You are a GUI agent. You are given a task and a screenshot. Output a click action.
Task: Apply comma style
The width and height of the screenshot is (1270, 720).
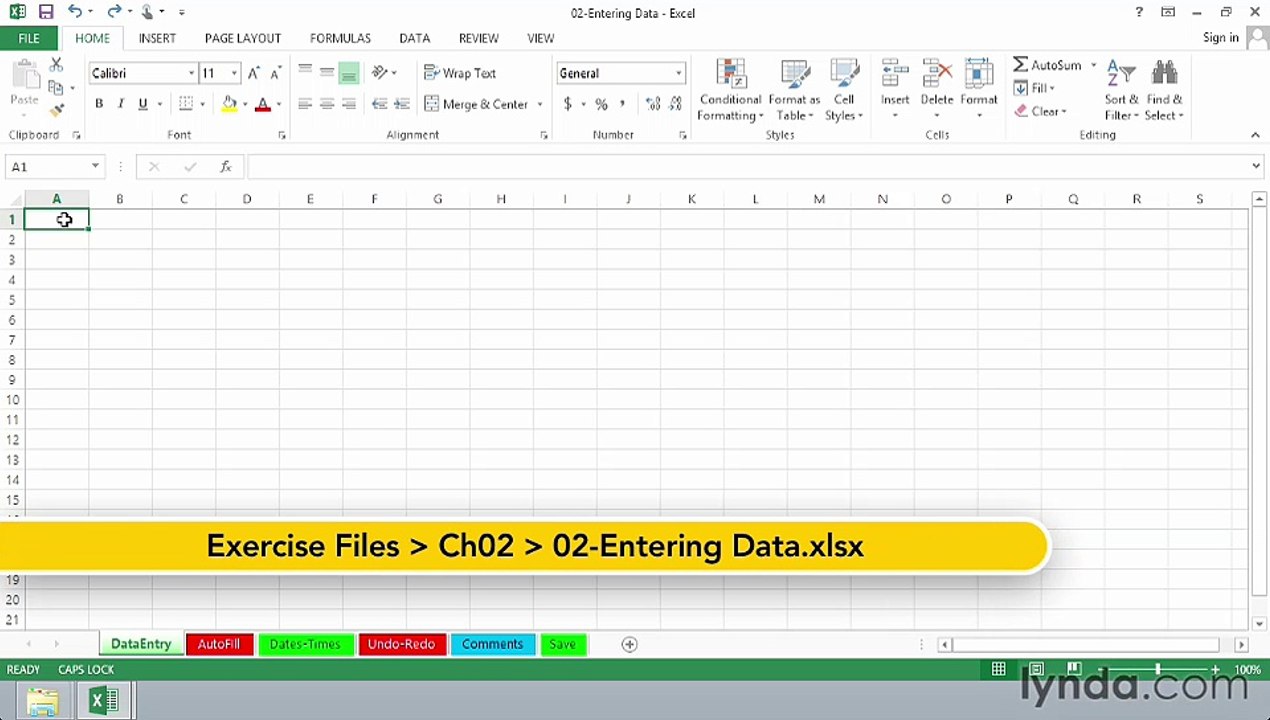click(x=623, y=104)
